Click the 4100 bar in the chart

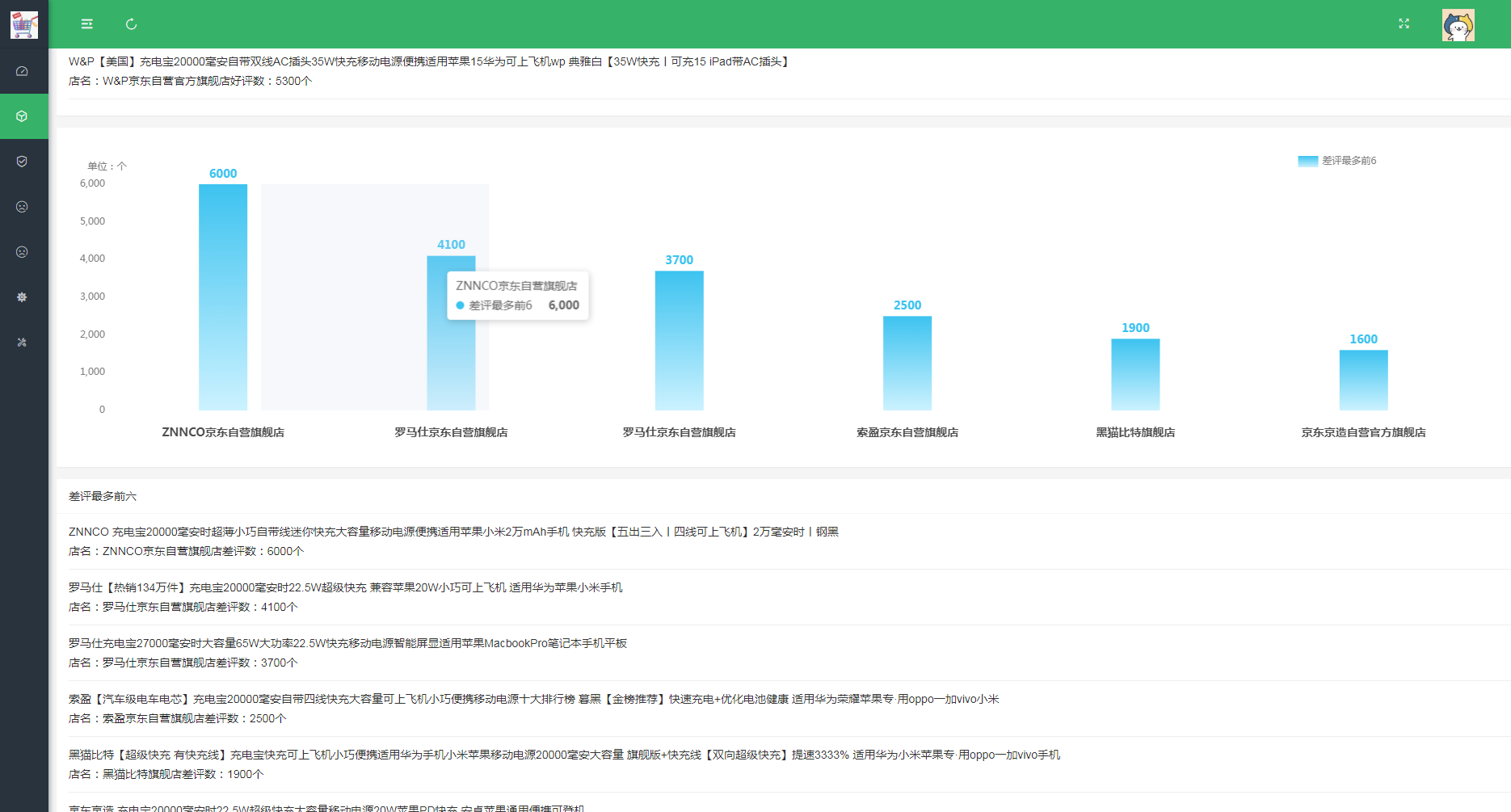click(451, 333)
